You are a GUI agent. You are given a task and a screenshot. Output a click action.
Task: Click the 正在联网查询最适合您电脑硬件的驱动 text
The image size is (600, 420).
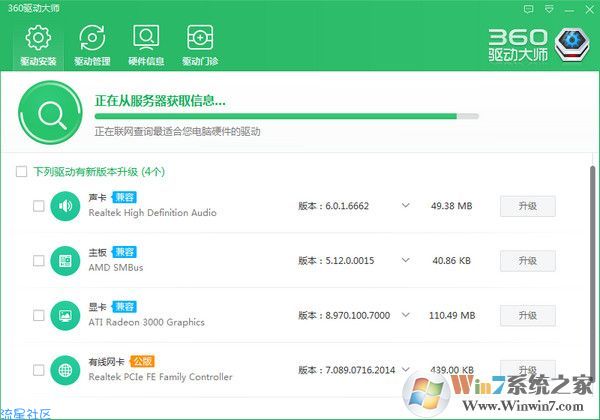pyautogui.click(x=178, y=132)
